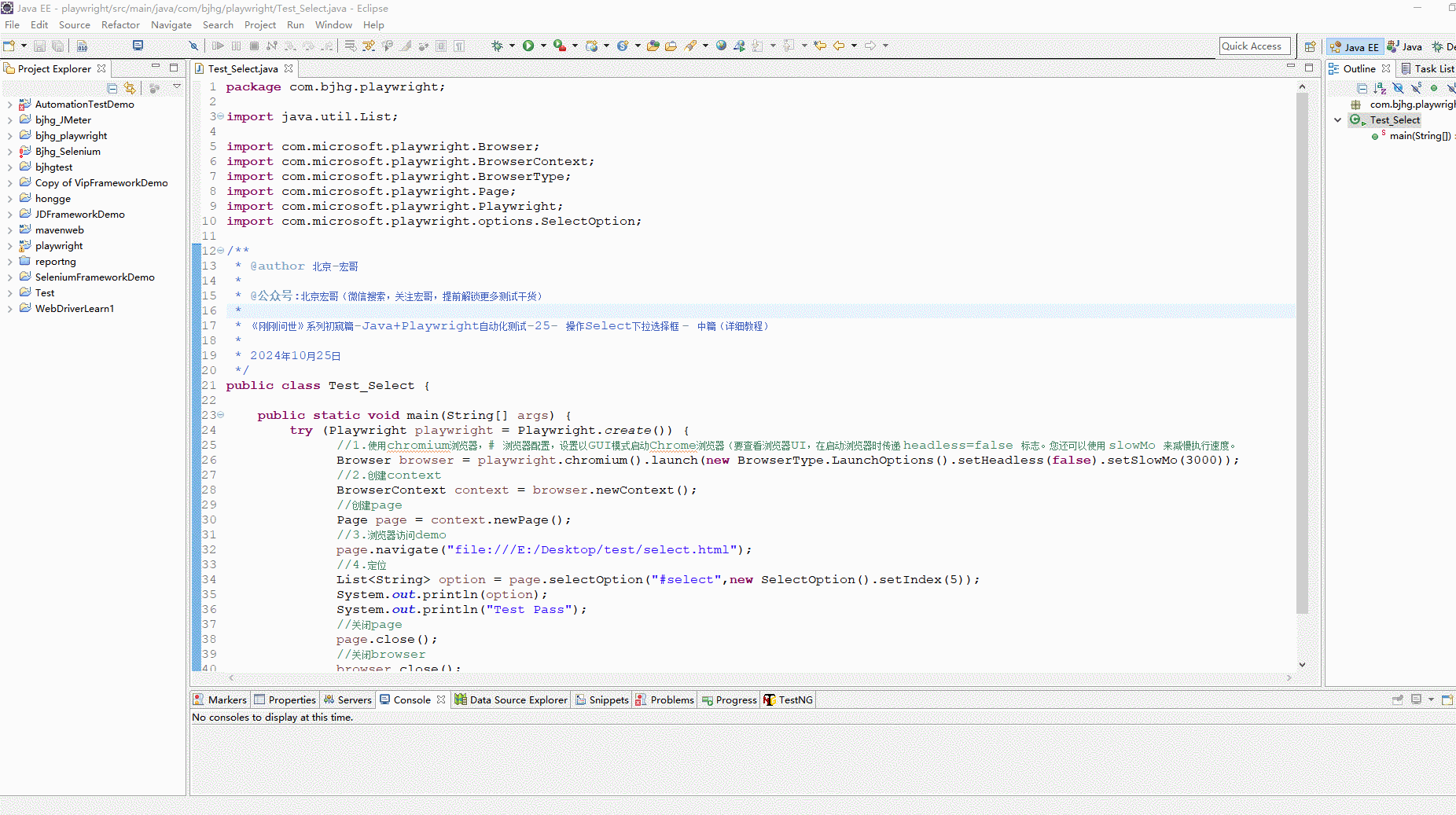Toggle Link with Editor in Project Explorer
The width and height of the screenshot is (1456, 815).
point(130,88)
